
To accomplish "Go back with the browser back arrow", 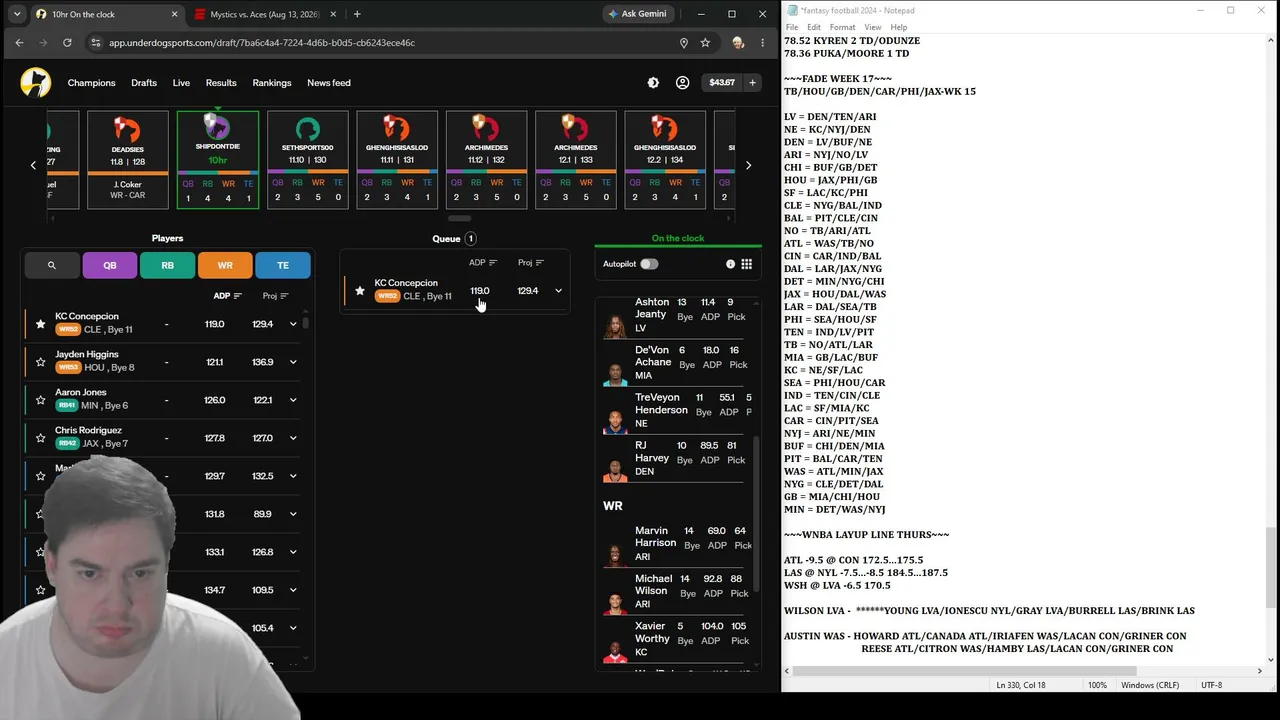I will (x=19, y=43).
